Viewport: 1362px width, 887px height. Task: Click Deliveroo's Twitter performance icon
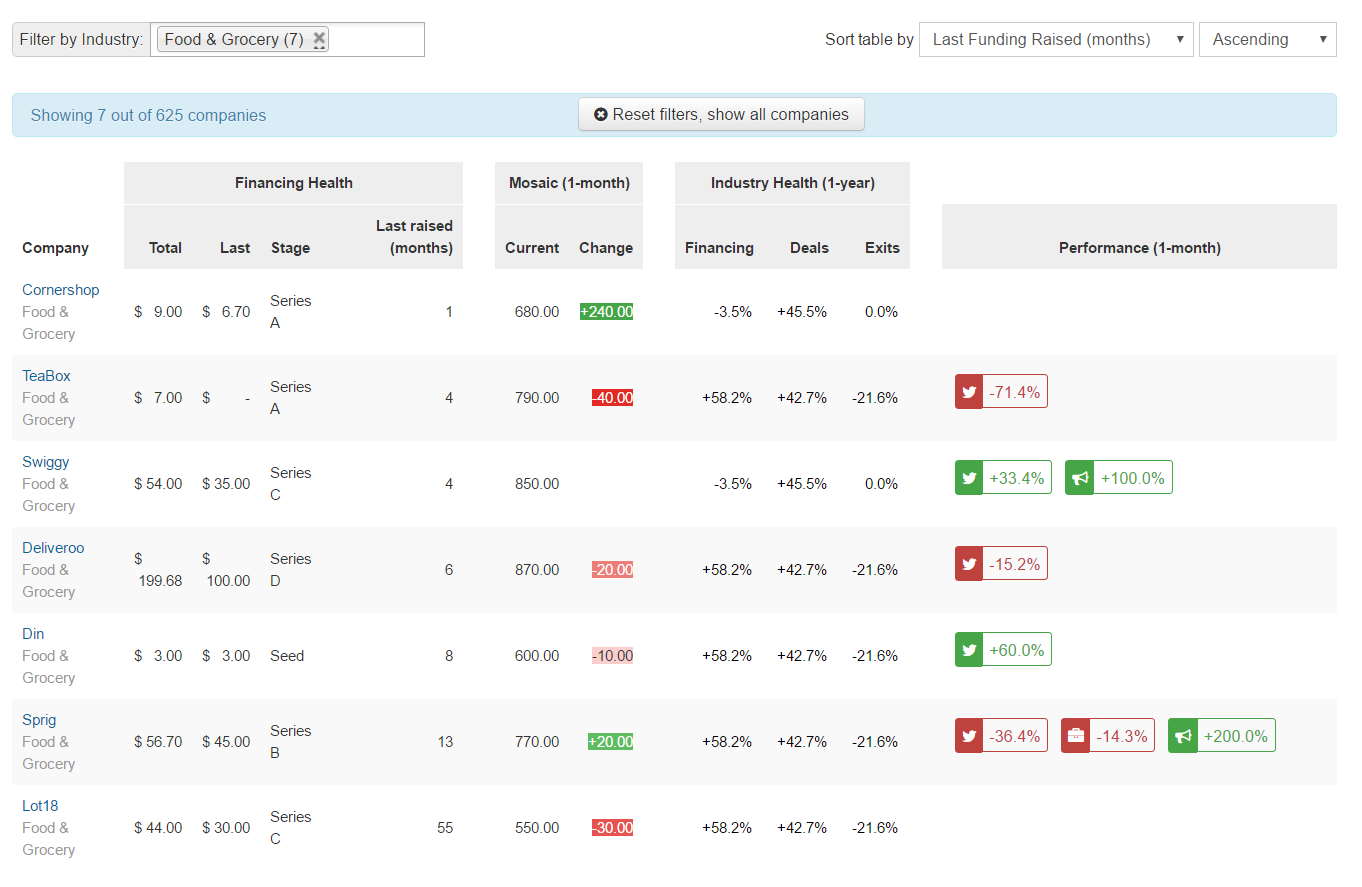(969, 563)
